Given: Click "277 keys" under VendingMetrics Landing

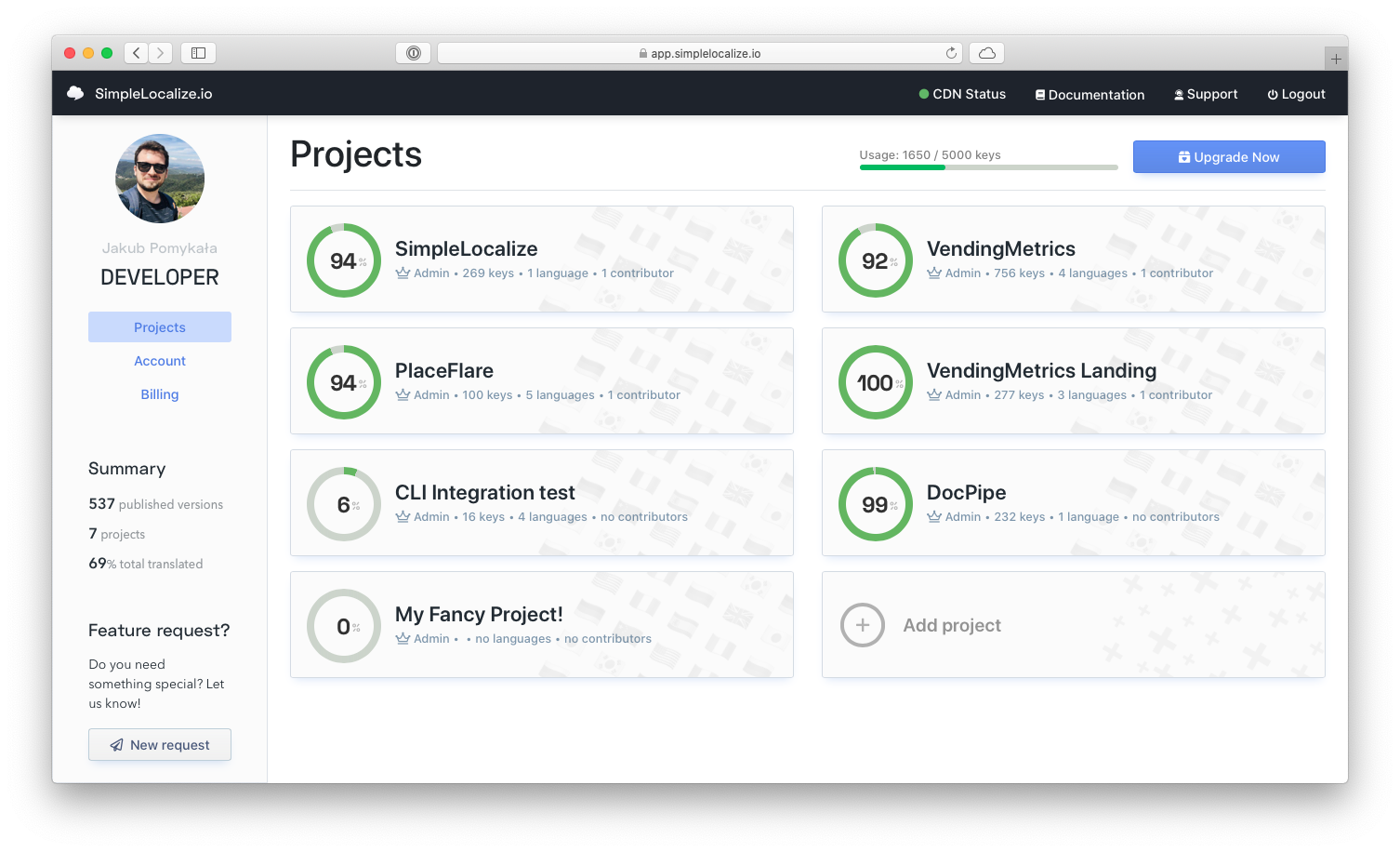Looking at the screenshot, I should [1019, 394].
